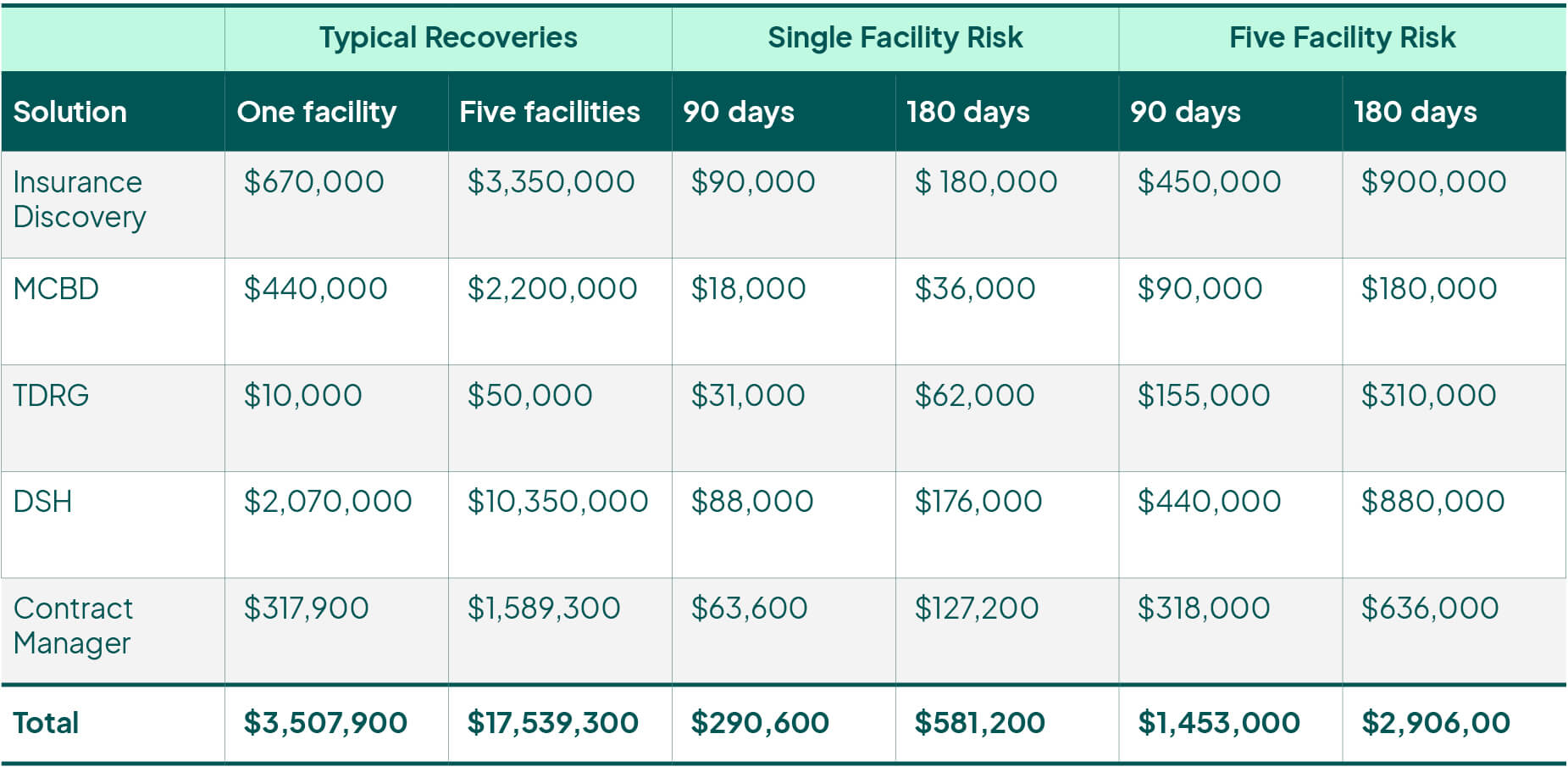The image size is (1568, 767).
Task: Select the Five facilities column header
Action: click(x=550, y=112)
